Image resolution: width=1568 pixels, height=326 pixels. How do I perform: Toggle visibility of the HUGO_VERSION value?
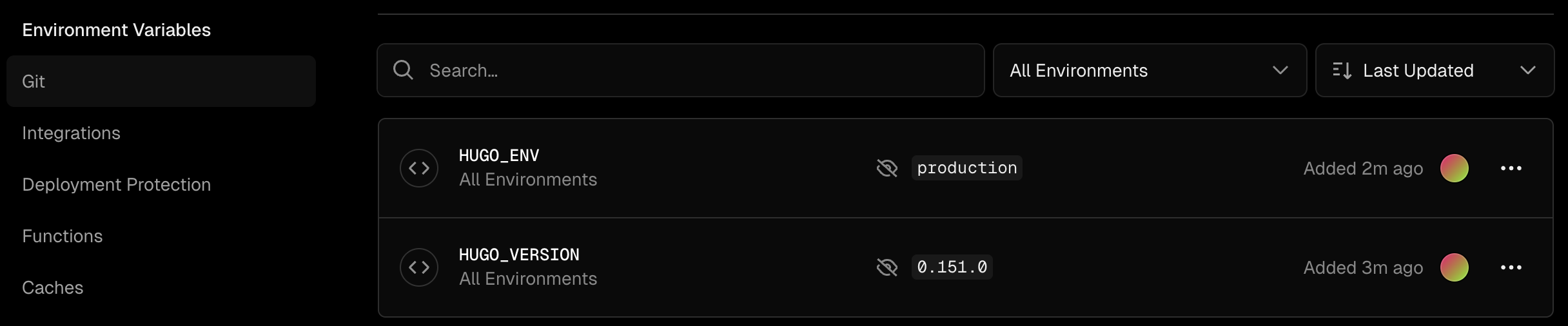[x=887, y=267]
